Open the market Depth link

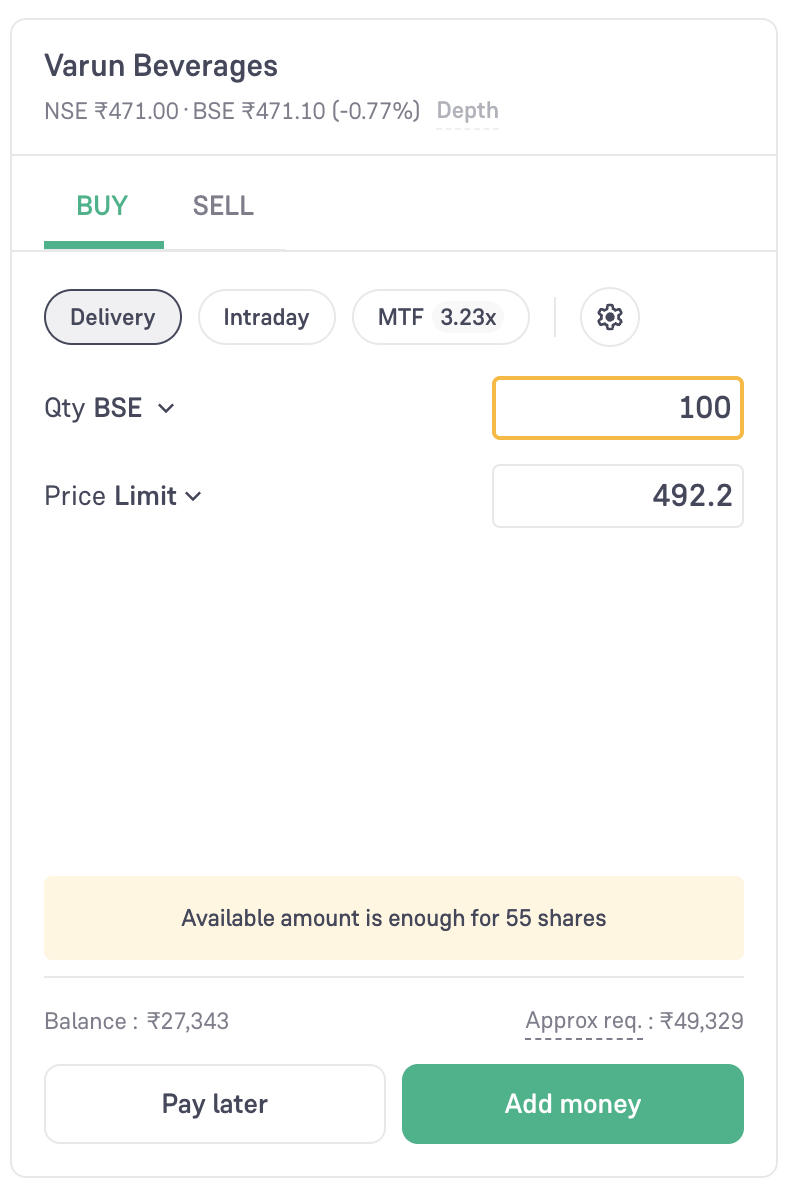[467, 111]
